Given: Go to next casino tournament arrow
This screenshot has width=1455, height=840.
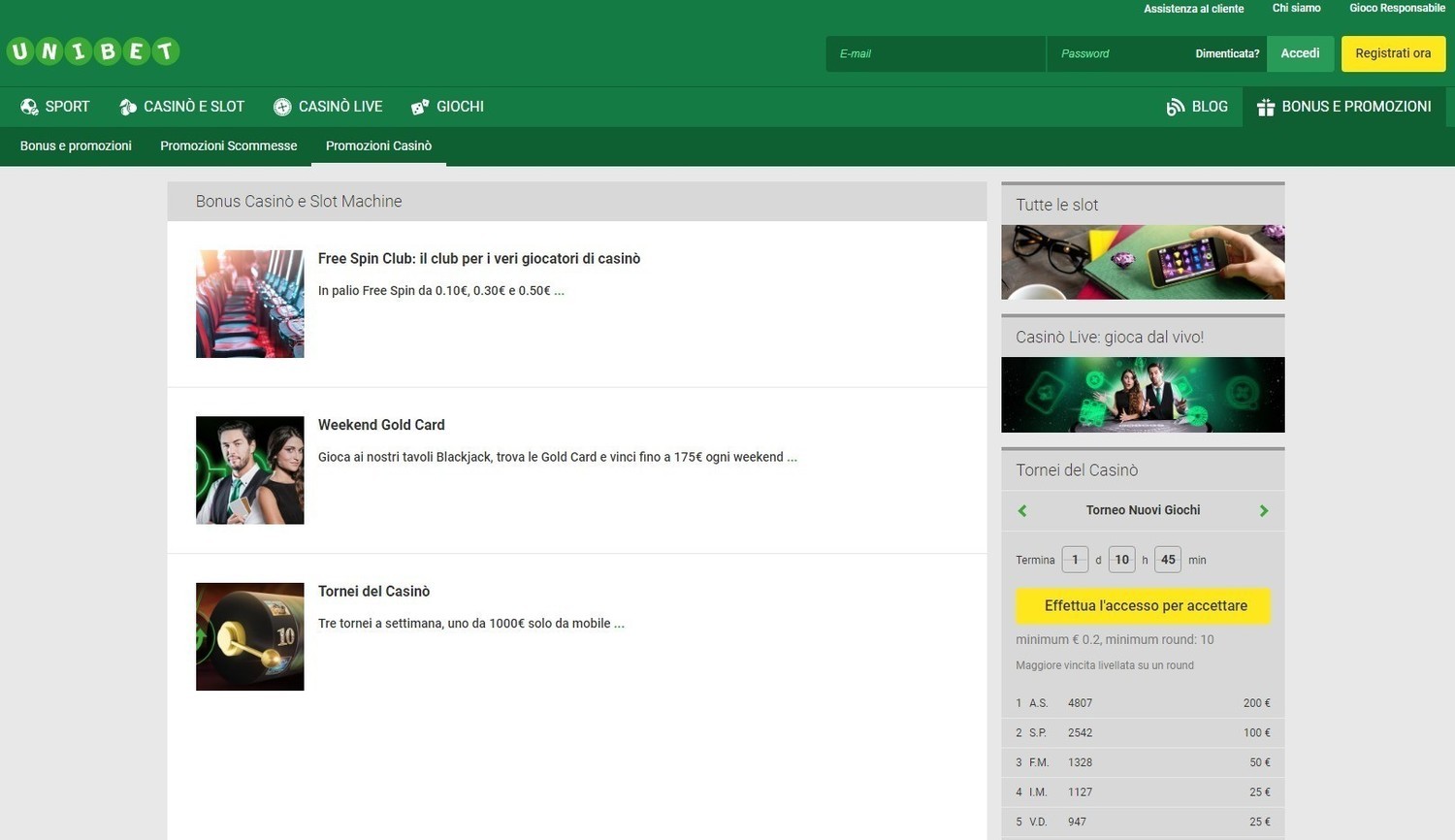Looking at the screenshot, I should tap(1264, 510).
